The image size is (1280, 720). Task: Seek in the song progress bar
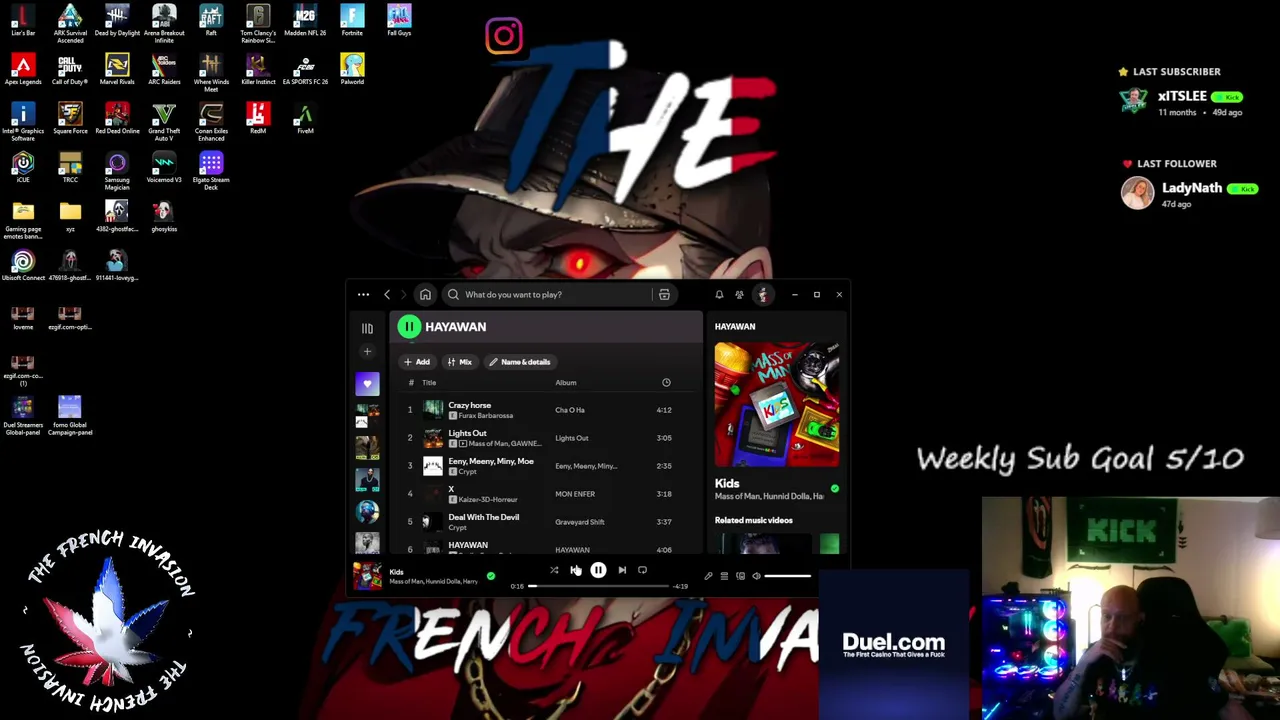pyautogui.click(x=598, y=586)
